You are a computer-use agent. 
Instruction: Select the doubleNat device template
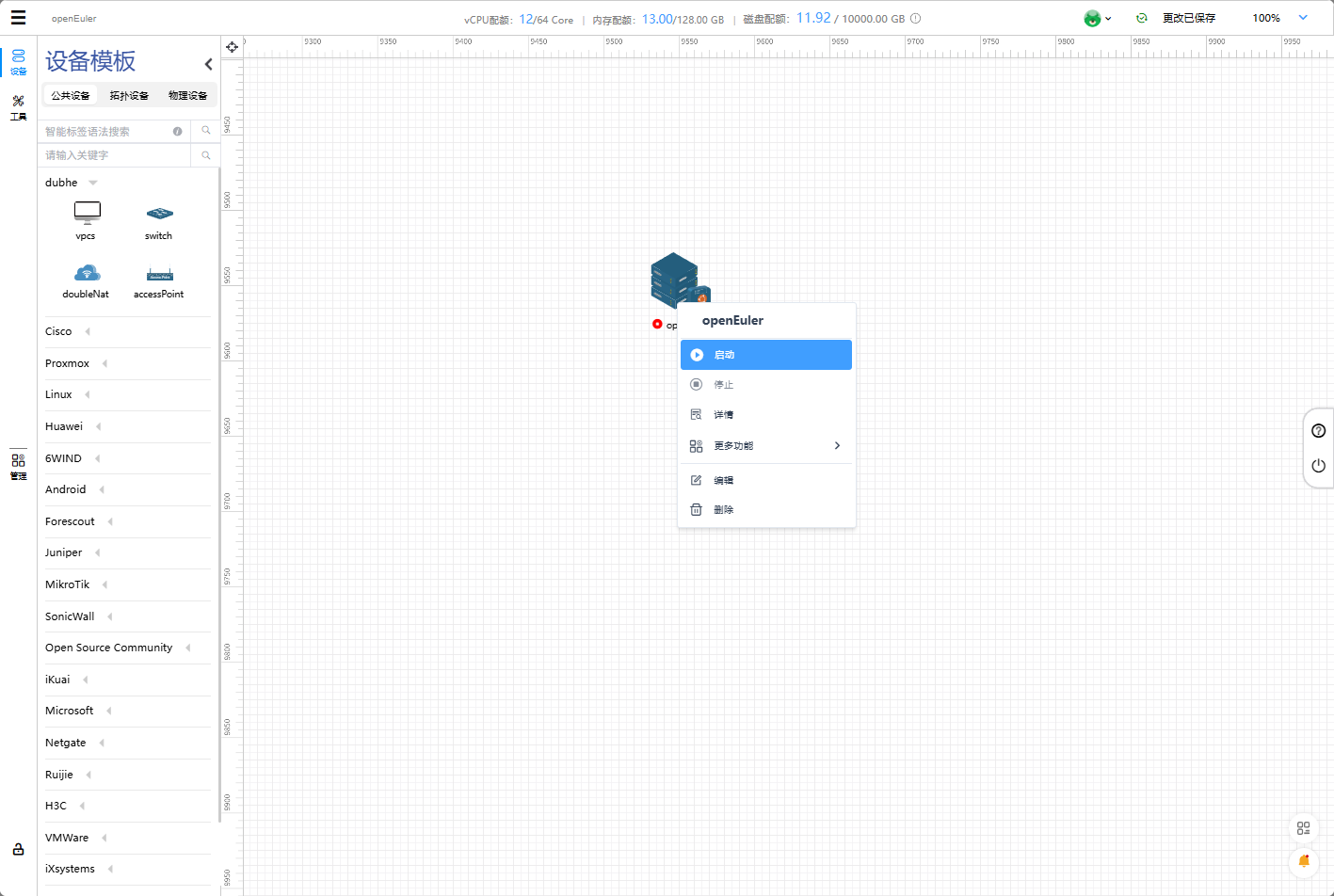[86, 281]
